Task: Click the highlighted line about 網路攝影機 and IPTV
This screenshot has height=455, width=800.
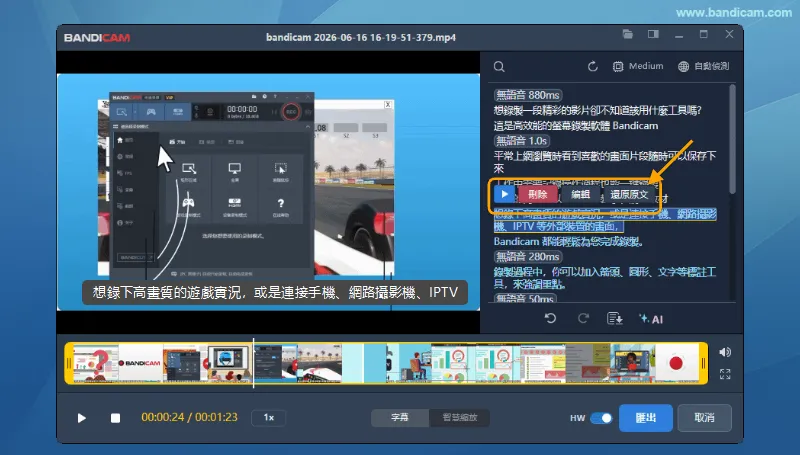Action: [605, 220]
